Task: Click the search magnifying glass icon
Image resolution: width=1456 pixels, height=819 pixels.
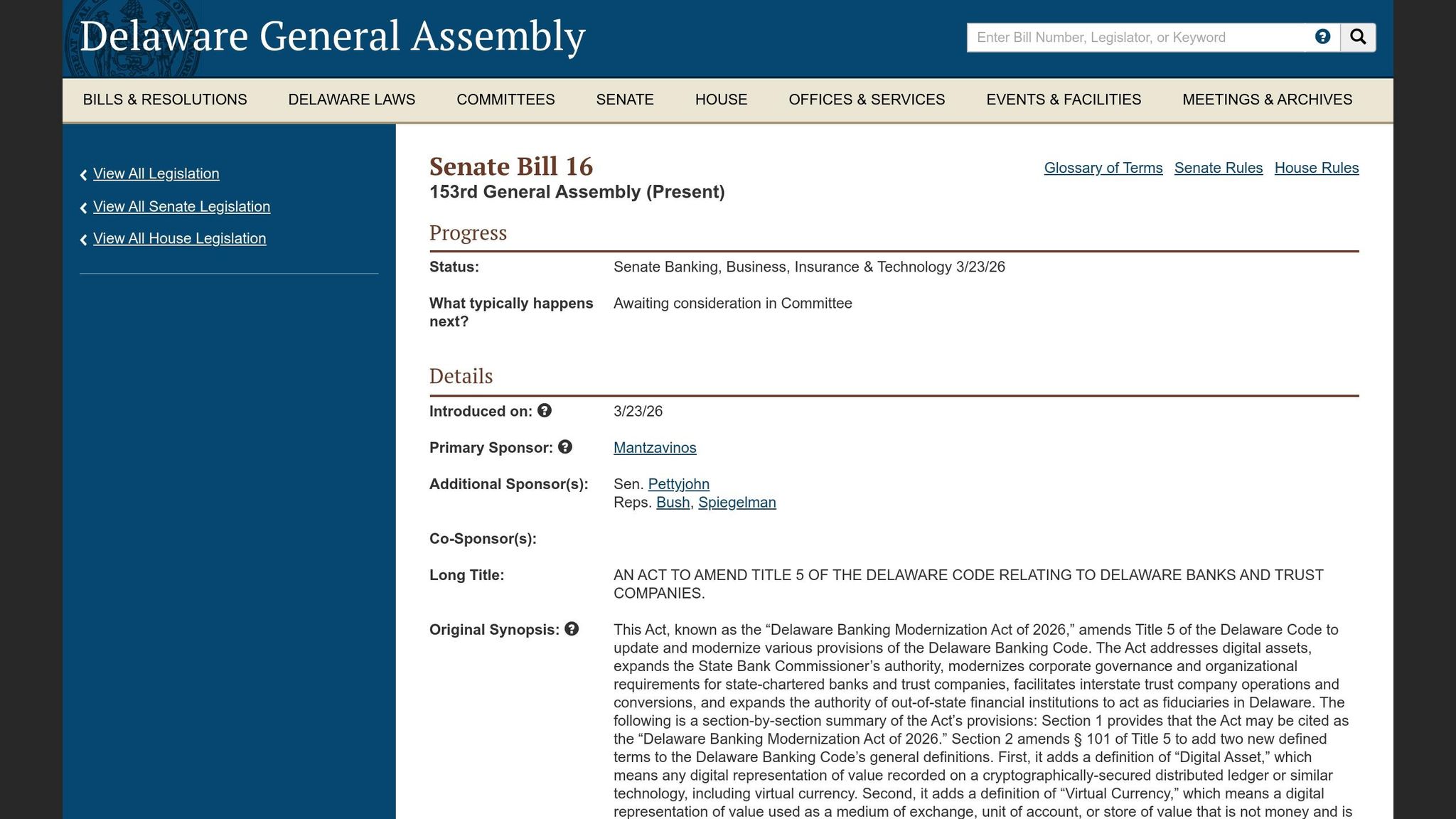Action: click(1358, 36)
